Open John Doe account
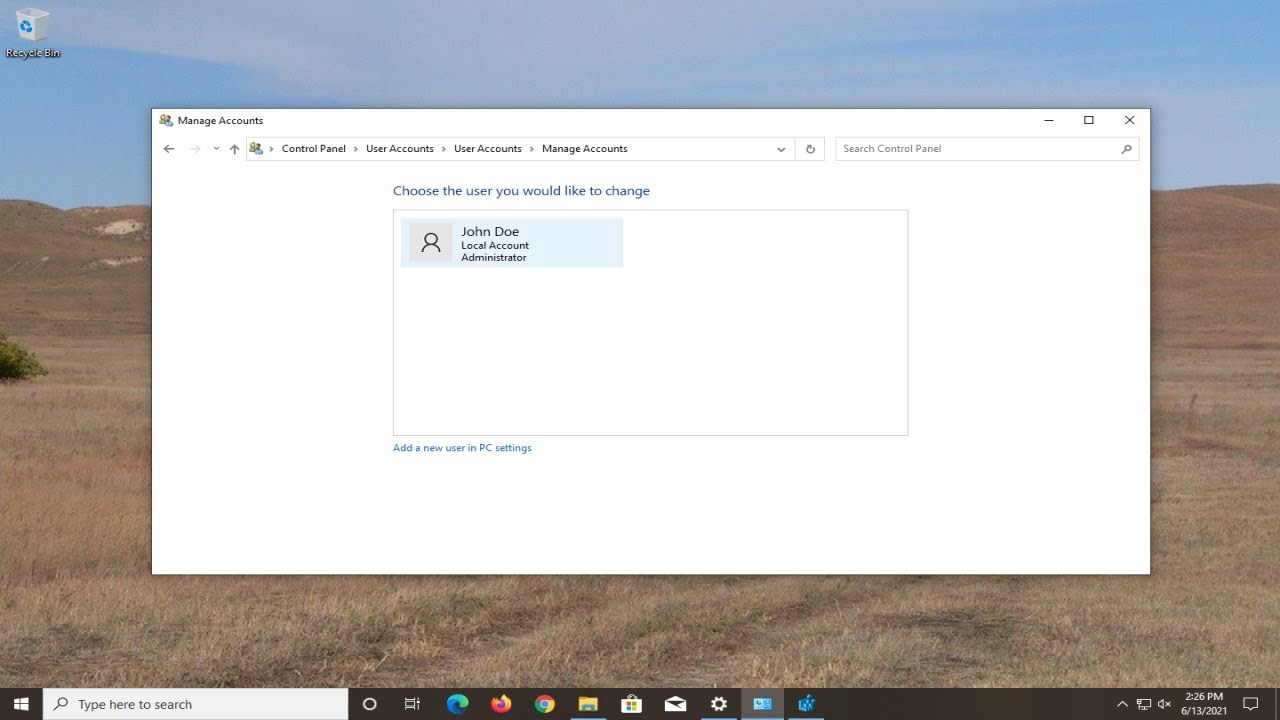1280x720 pixels. pos(512,243)
